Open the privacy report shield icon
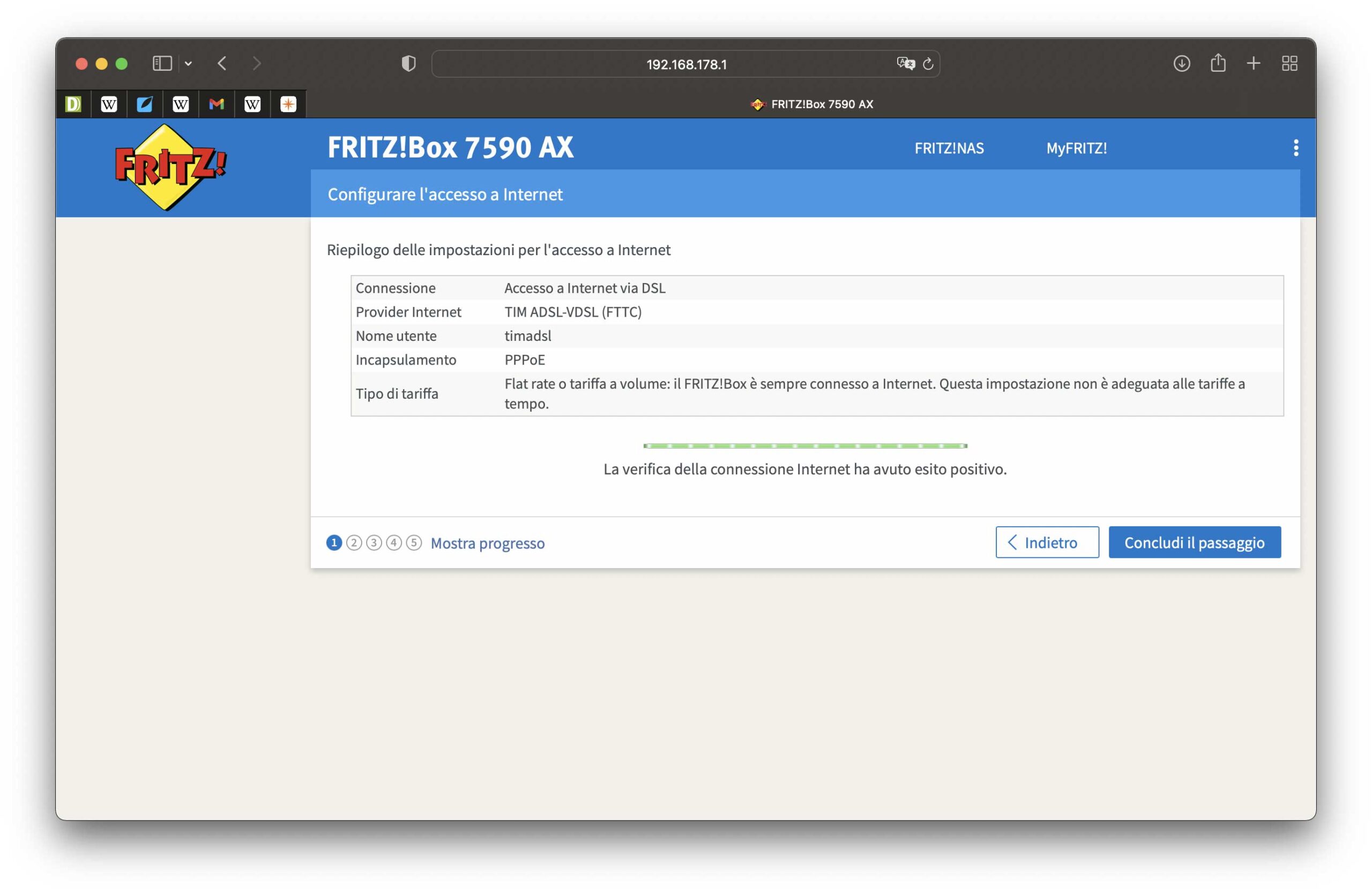Screen dimensions: 1372x894 pyautogui.click(x=408, y=63)
